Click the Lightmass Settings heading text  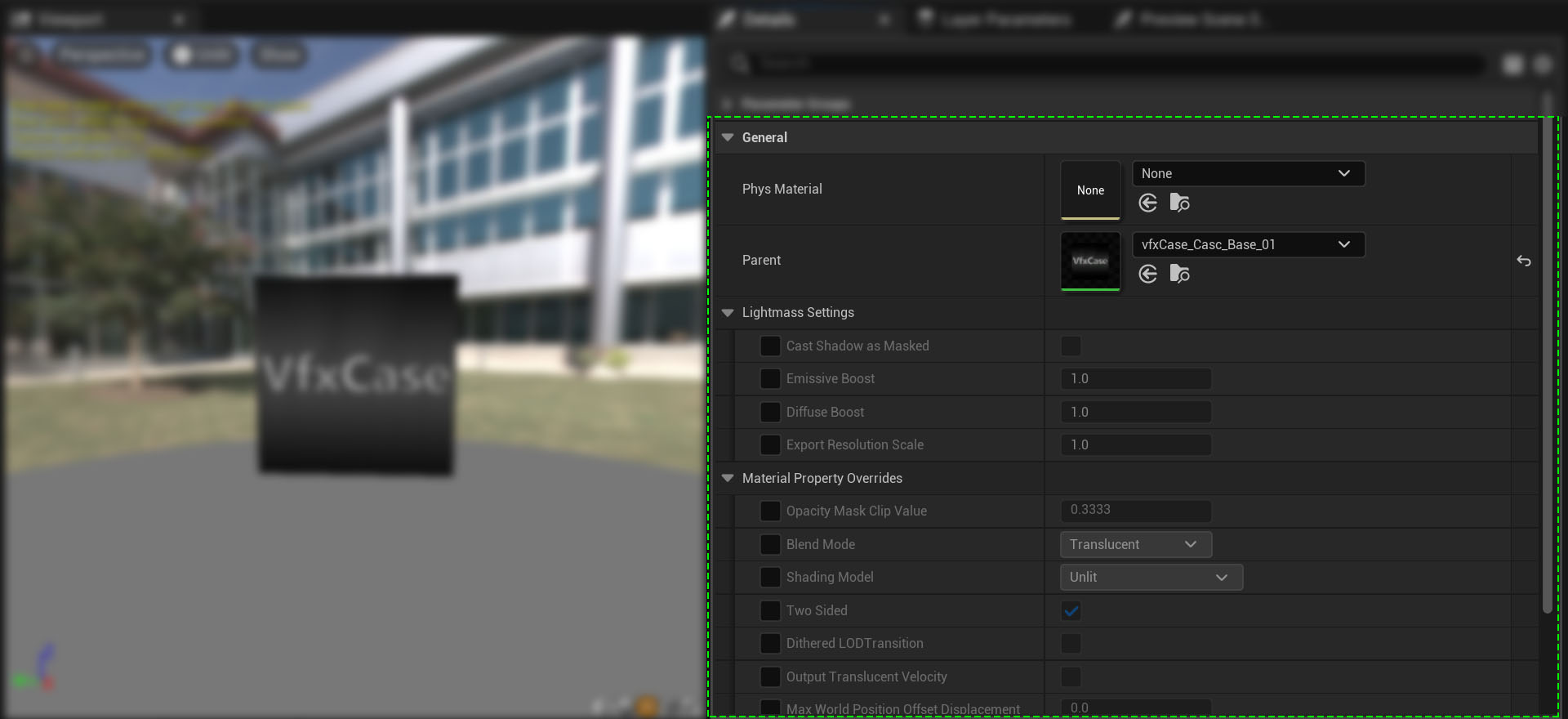[x=798, y=312]
